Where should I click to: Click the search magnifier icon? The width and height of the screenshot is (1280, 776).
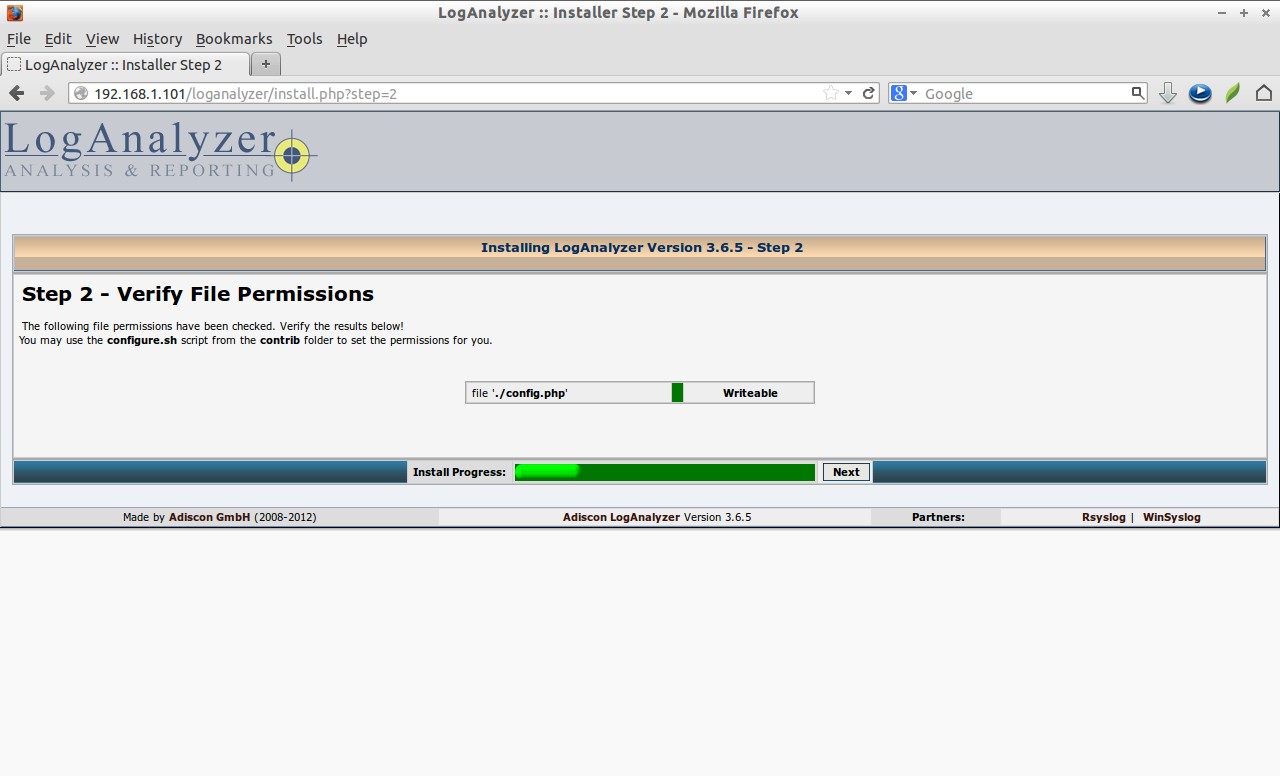pyautogui.click(x=1137, y=93)
